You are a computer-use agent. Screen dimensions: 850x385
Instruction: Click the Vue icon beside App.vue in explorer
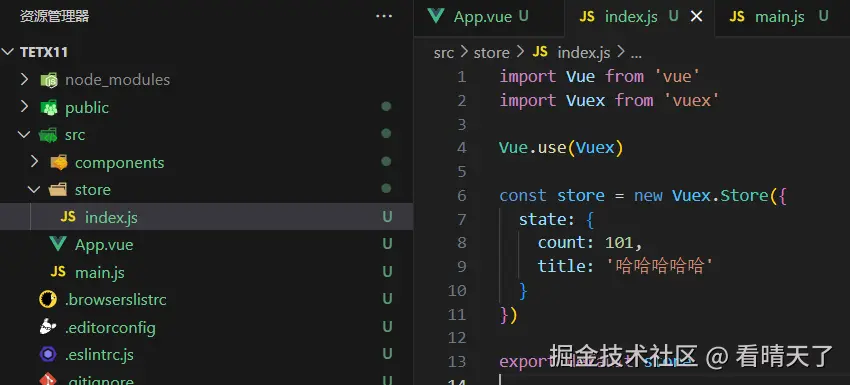pos(58,244)
